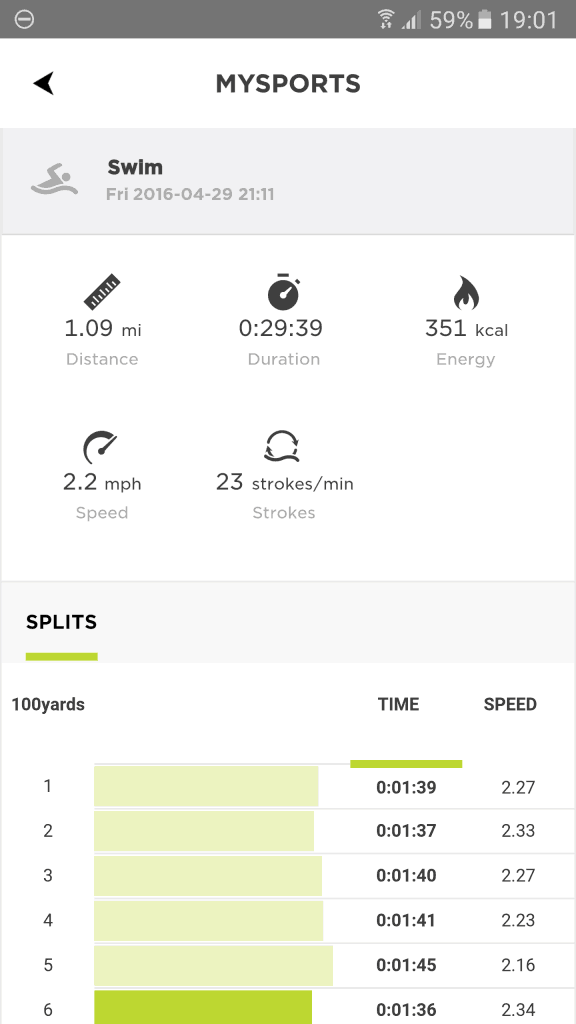The image size is (576, 1024).
Task: Tap the MYSPORTS title
Action: pyautogui.click(x=288, y=84)
